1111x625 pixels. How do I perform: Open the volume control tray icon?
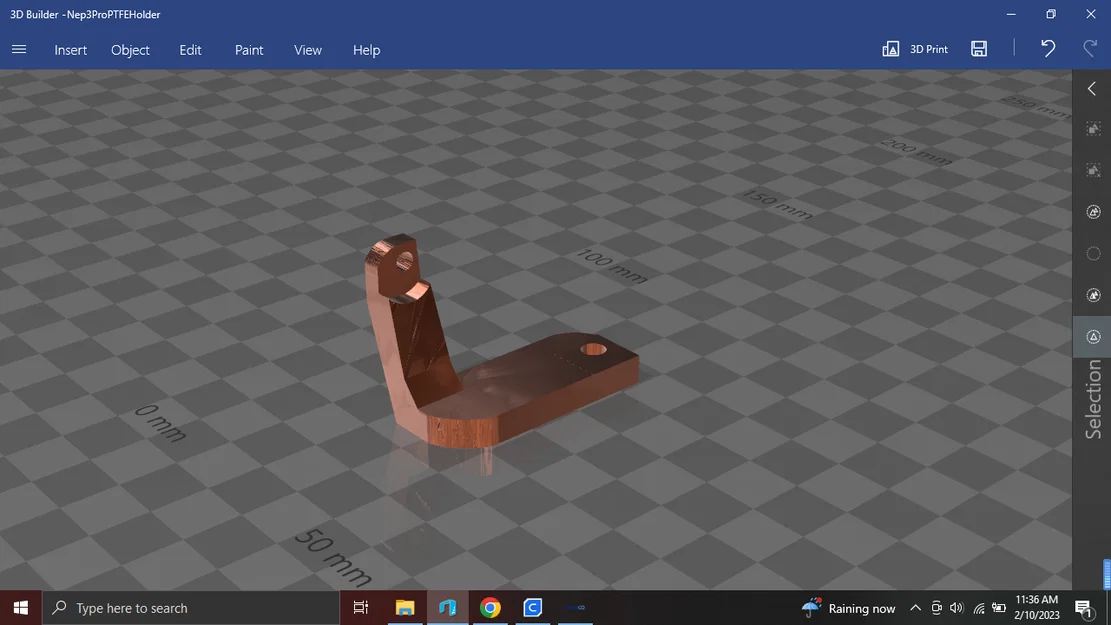(957, 608)
